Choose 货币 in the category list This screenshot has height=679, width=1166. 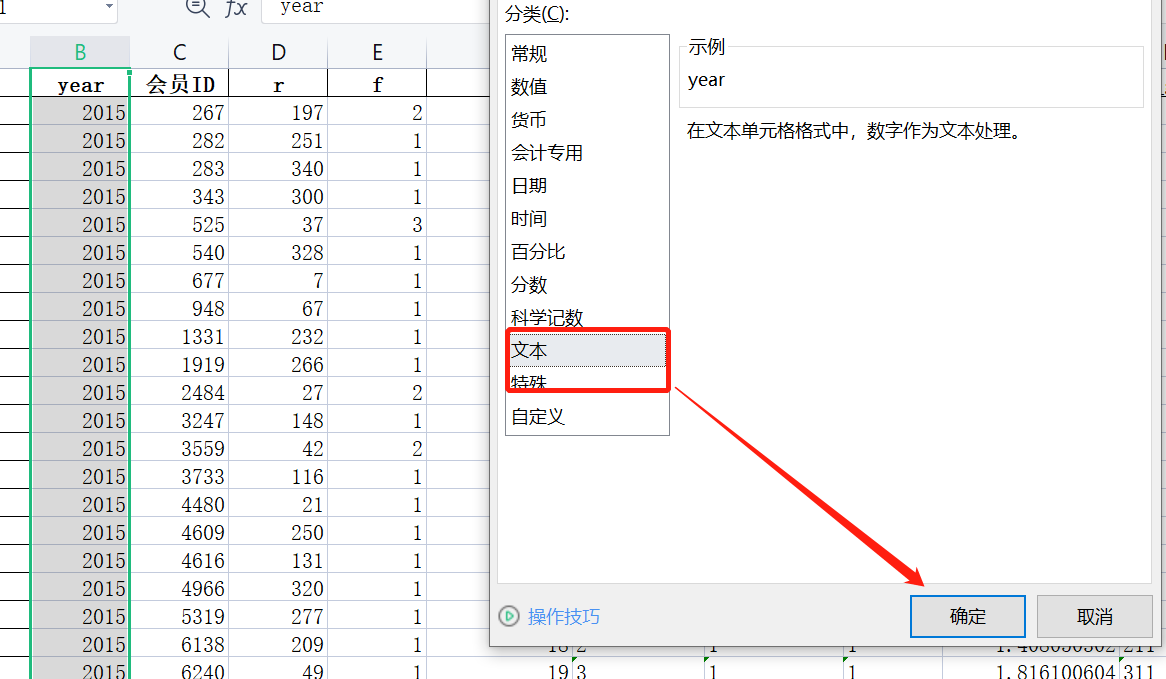587,120
